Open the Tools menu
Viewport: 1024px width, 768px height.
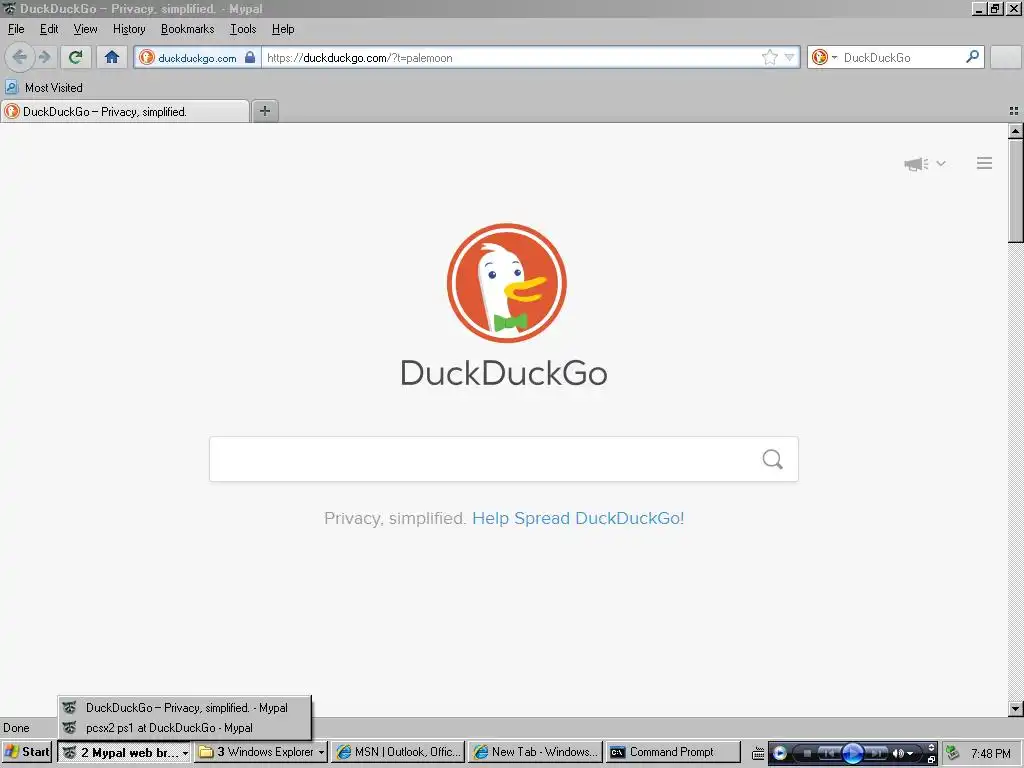point(242,29)
